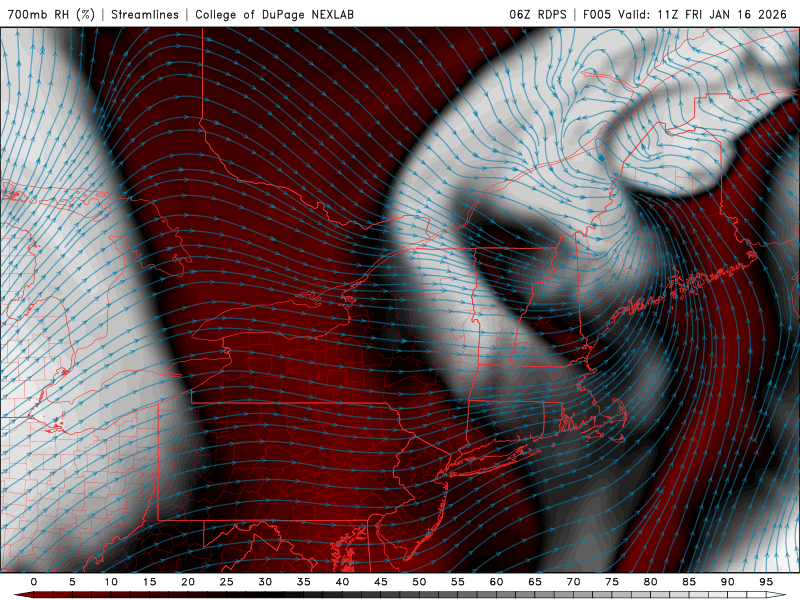Viewport: 800px width, 600px height.
Task: Click the legend label '40'
Action: pyautogui.click(x=342, y=582)
